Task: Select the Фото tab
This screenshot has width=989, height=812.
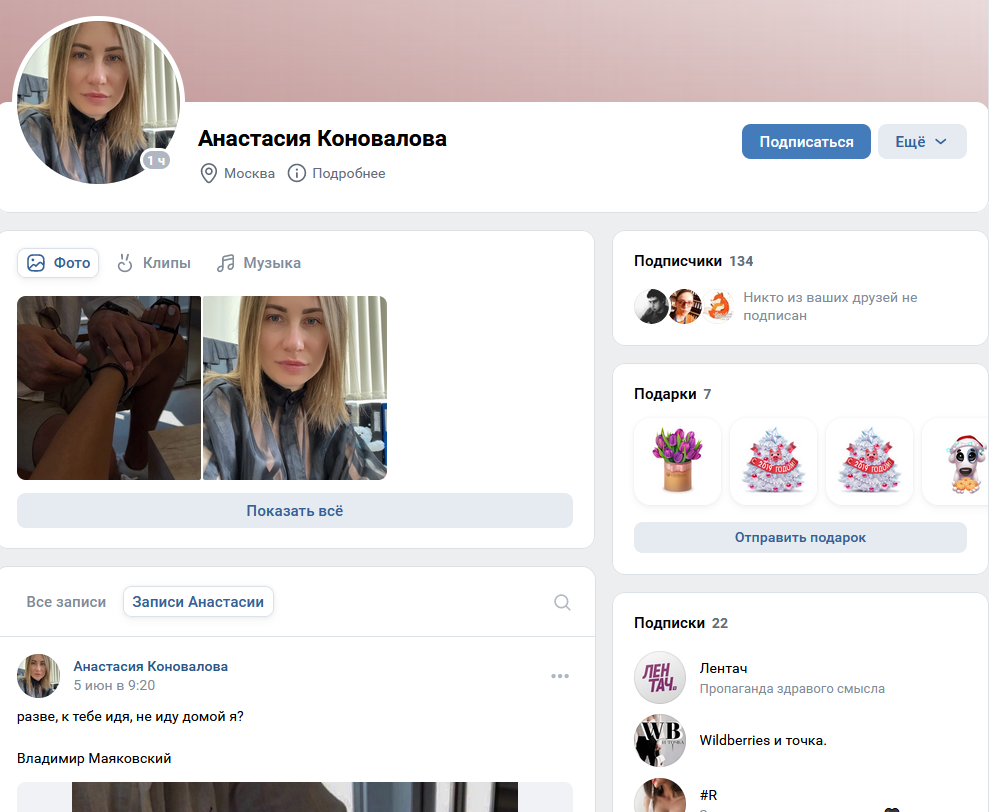Action: [58, 263]
